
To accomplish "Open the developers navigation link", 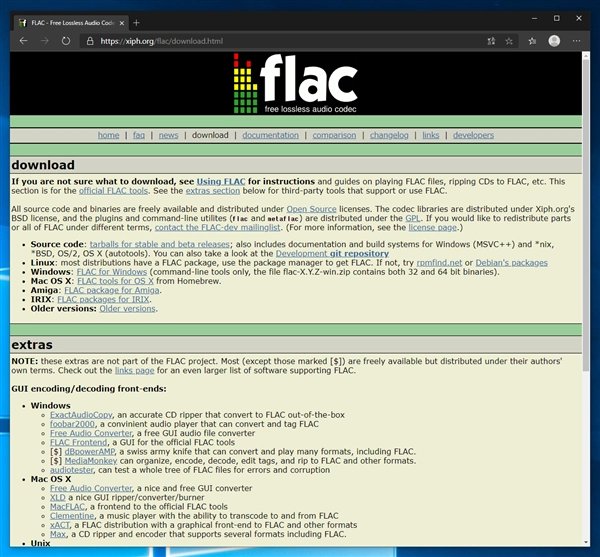I will (x=473, y=135).
